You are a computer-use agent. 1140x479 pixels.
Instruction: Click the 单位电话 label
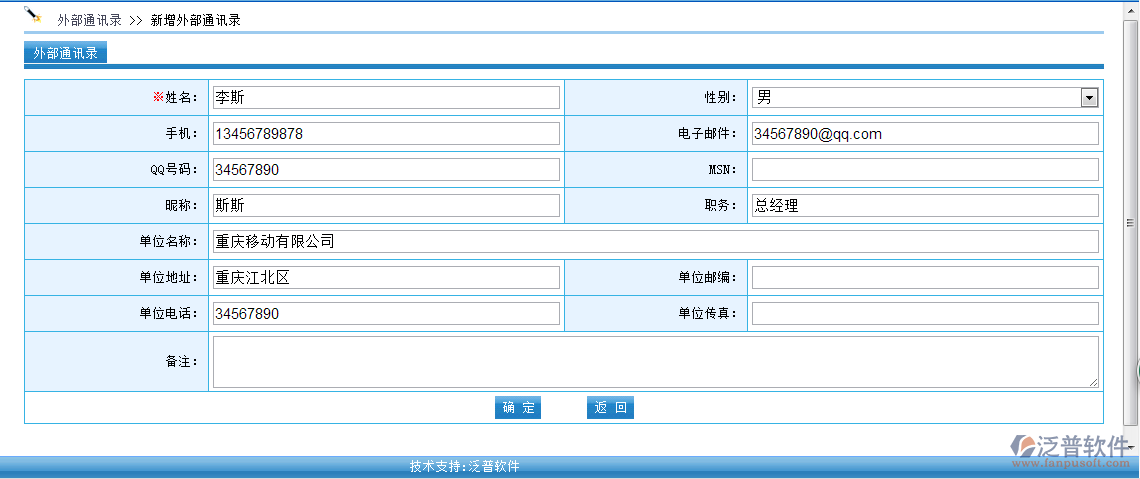point(169,313)
